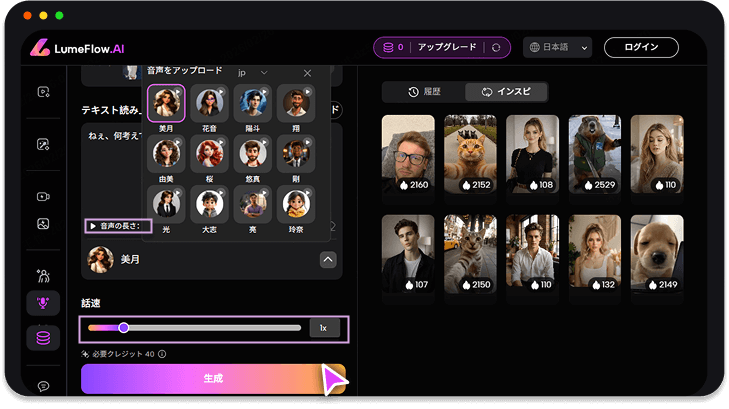729x409 pixels.
Task: Pick the 玲奈 voice avatar
Action: tap(295, 203)
